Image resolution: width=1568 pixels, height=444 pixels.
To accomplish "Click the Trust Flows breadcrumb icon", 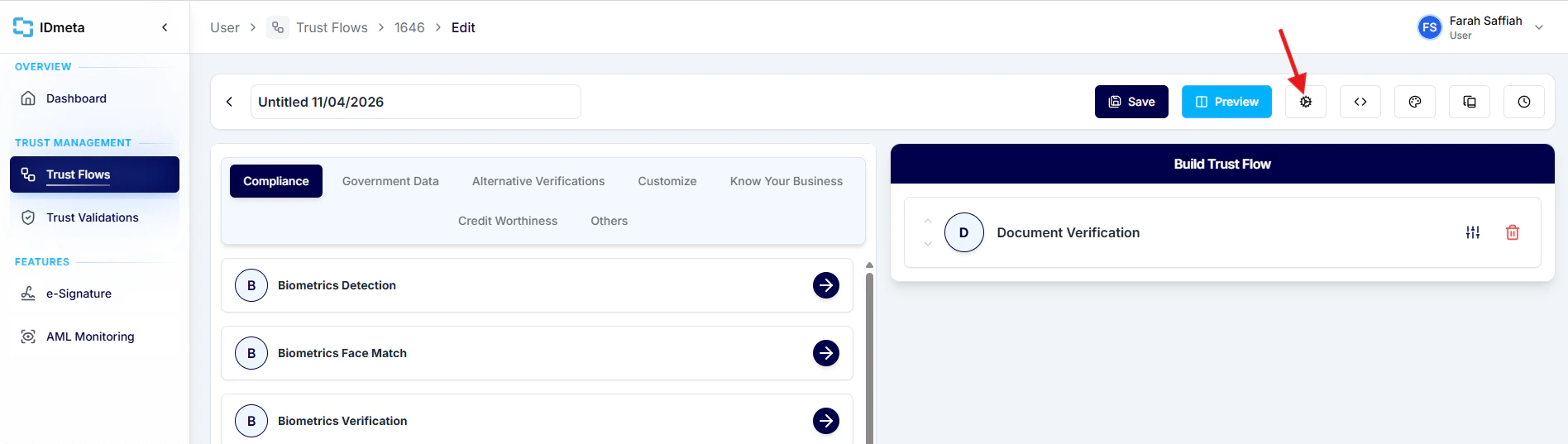I will pyautogui.click(x=278, y=27).
